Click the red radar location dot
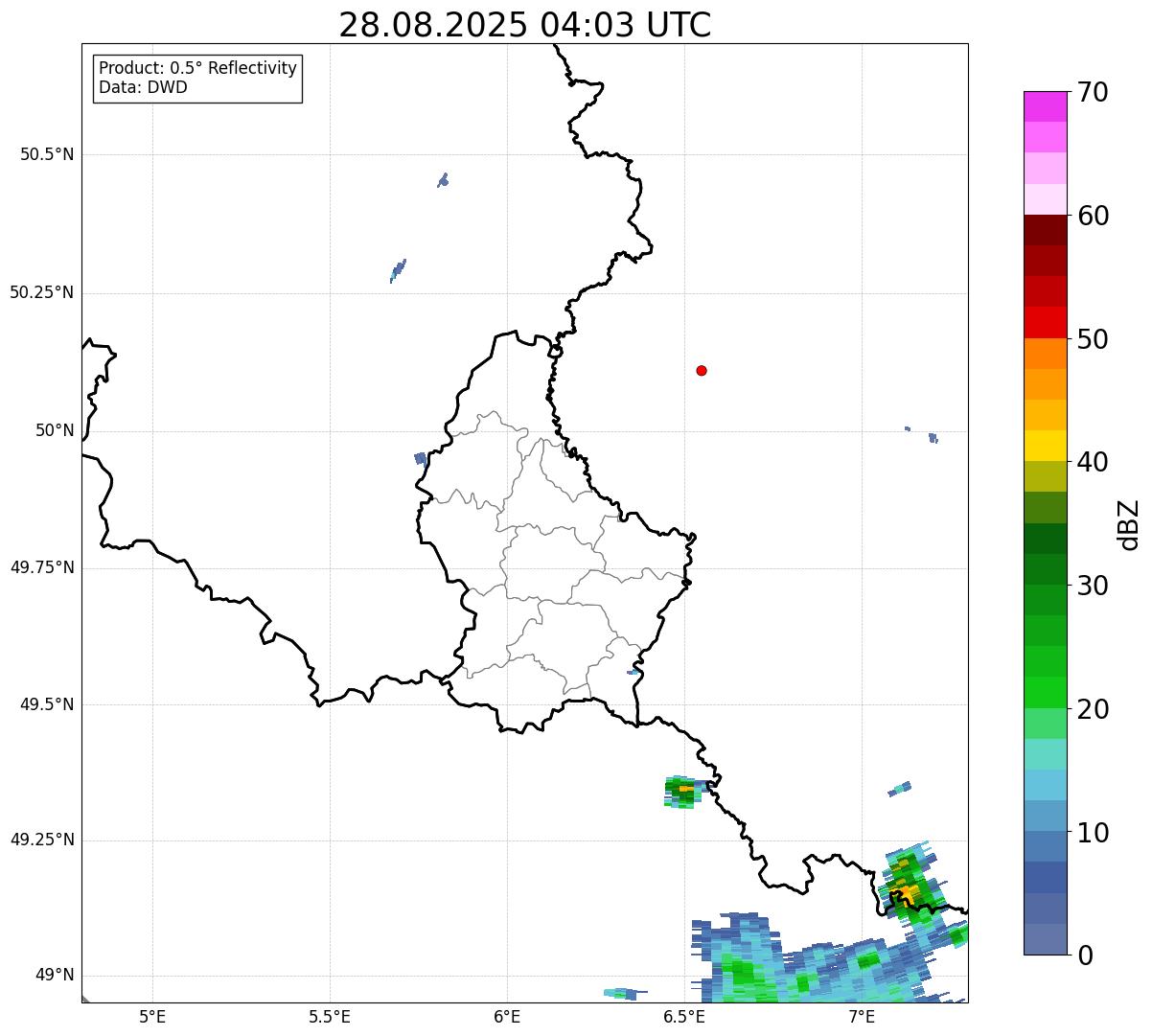The height and width of the screenshot is (1036, 1152). point(702,370)
